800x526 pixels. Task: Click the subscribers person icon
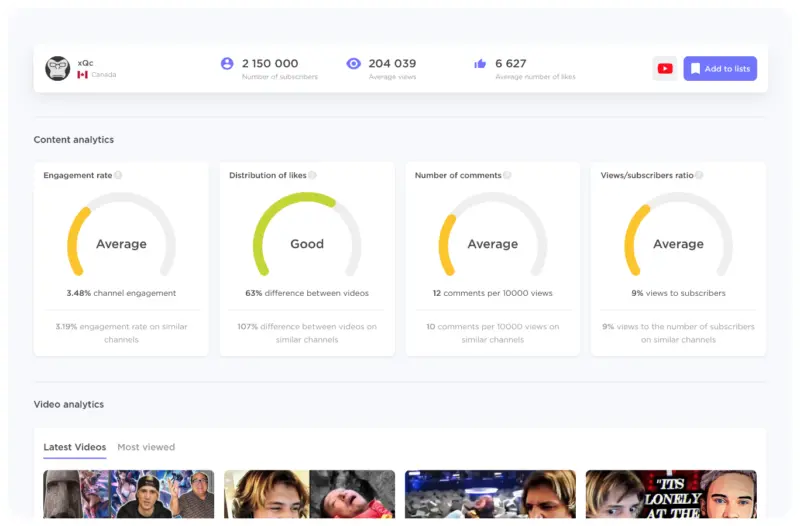coord(227,63)
